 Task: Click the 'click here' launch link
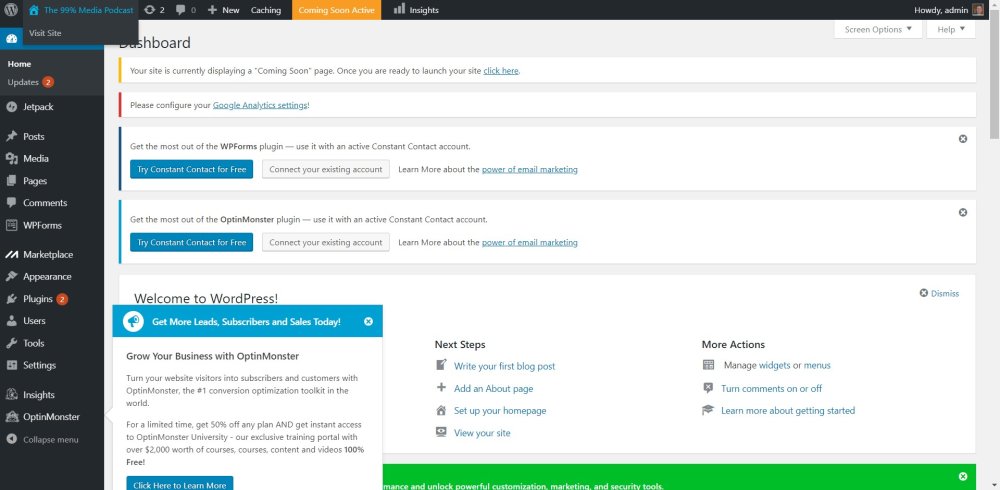point(501,71)
